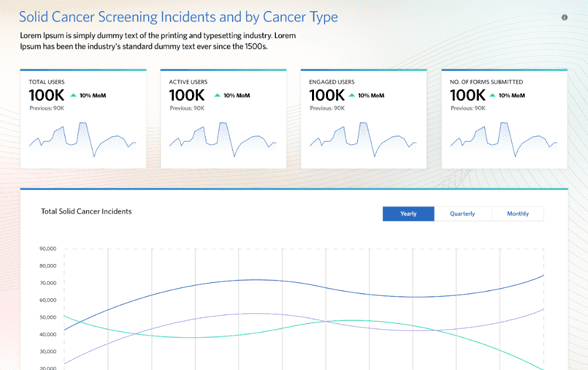This screenshot has height=370, width=588.
Task: Click the 50,000 y-axis label
Action: [x=48, y=317]
